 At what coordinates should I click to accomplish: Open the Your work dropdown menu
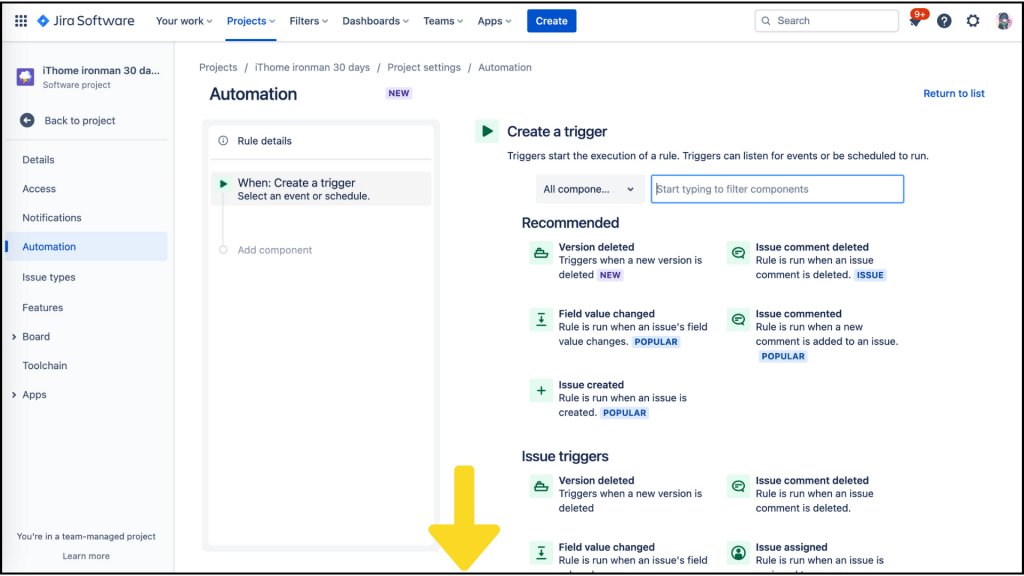[184, 21]
